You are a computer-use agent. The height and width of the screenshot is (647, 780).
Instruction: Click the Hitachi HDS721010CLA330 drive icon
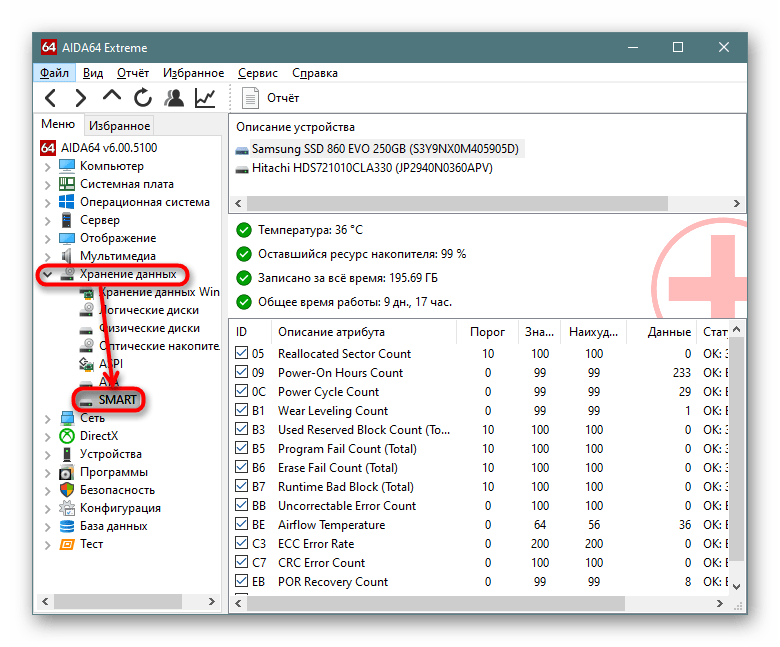[242, 169]
